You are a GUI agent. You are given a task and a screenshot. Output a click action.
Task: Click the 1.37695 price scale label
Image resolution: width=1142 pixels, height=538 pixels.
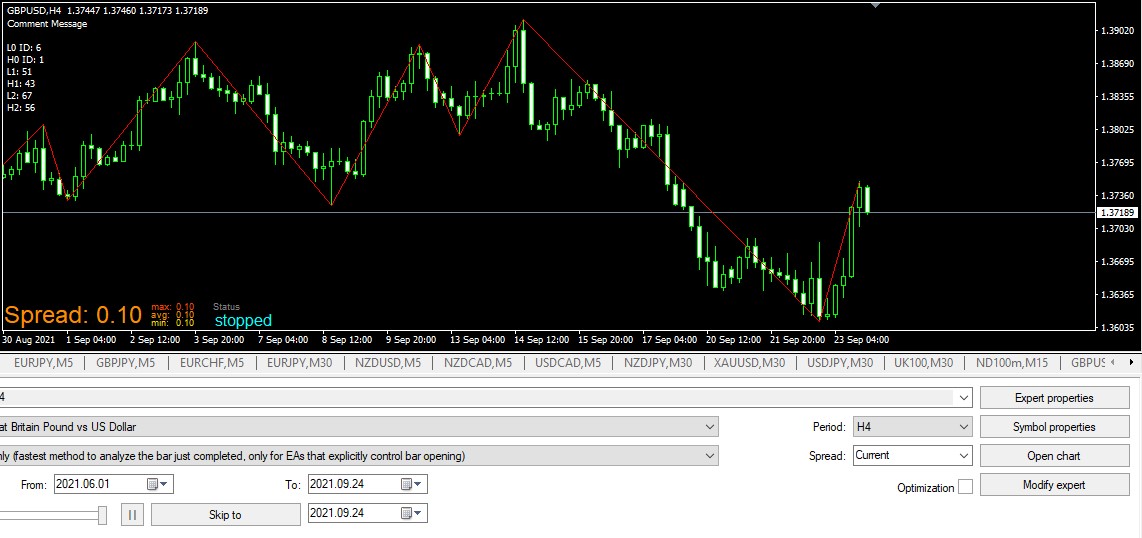point(1119,162)
